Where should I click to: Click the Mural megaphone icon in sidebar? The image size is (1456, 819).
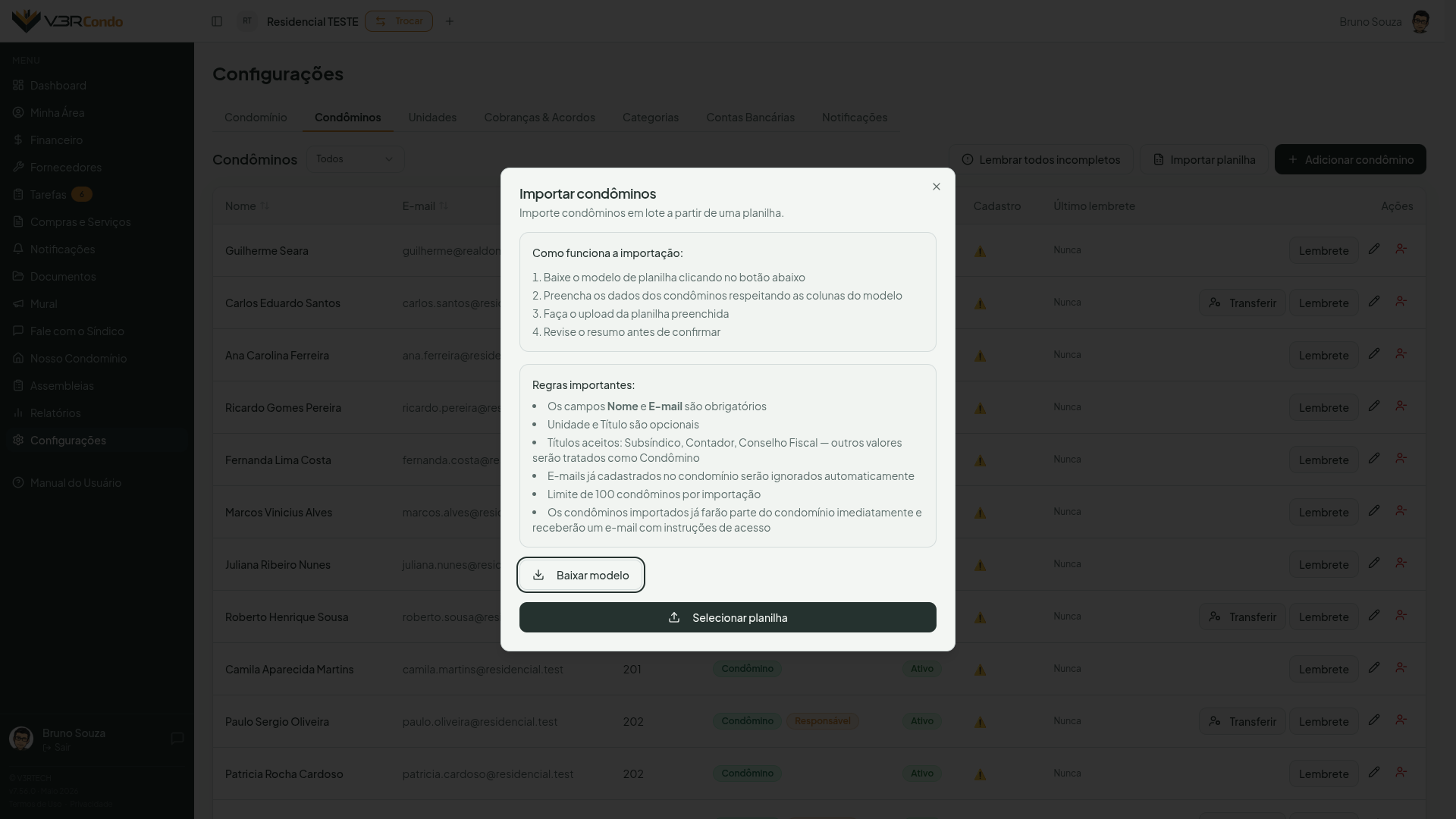tap(18, 303)
